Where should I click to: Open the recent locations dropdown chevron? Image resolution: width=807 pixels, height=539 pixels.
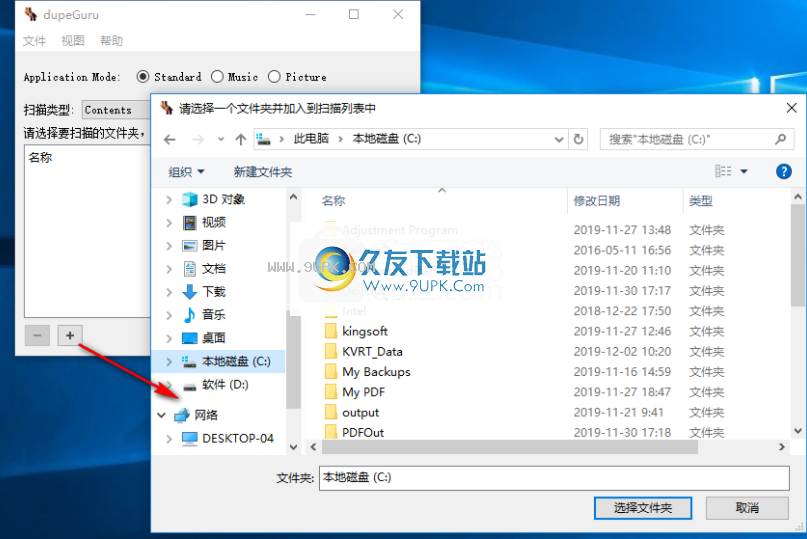221,140
